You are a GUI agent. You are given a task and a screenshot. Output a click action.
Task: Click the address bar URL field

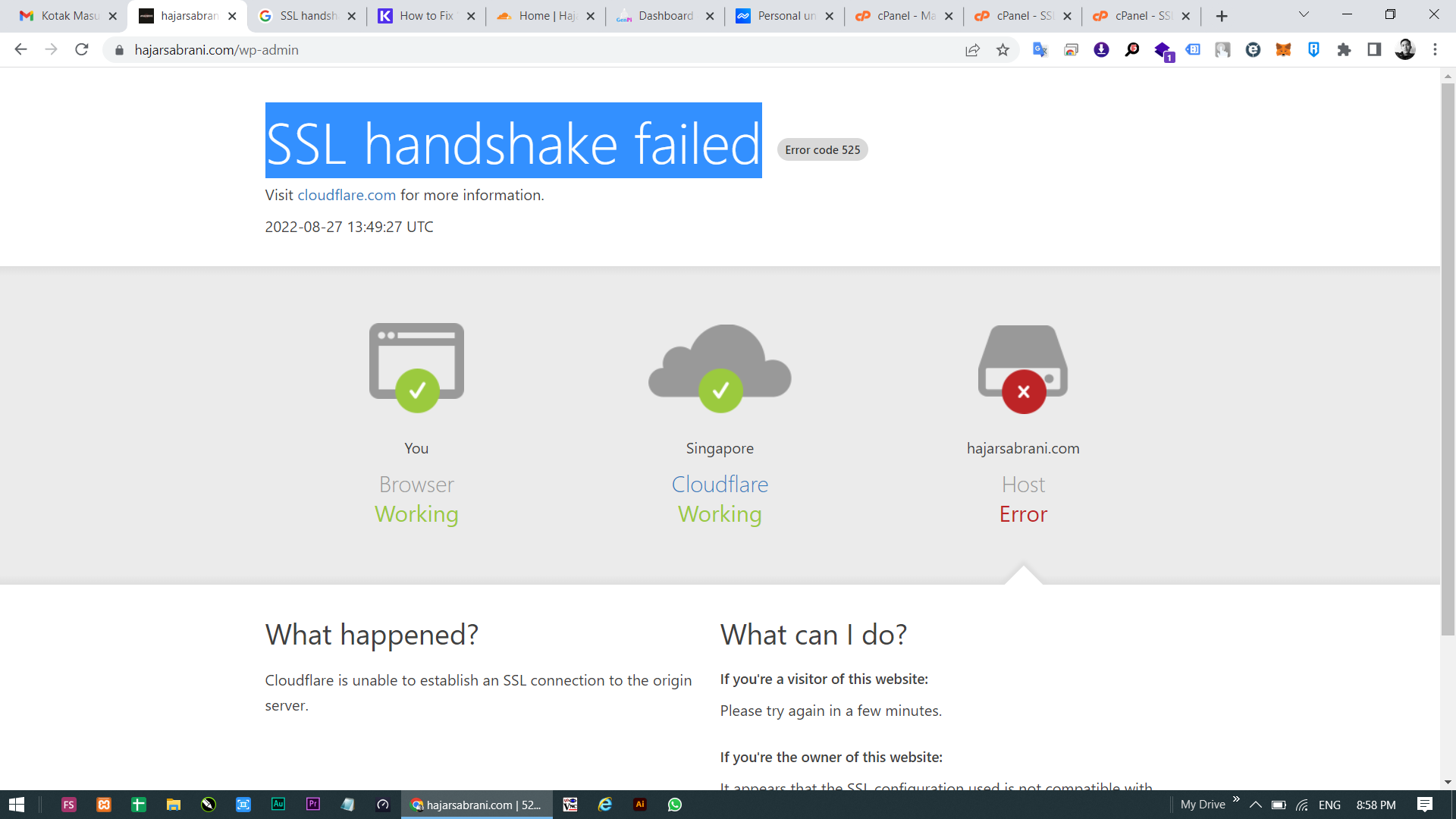tap(531, 50)
